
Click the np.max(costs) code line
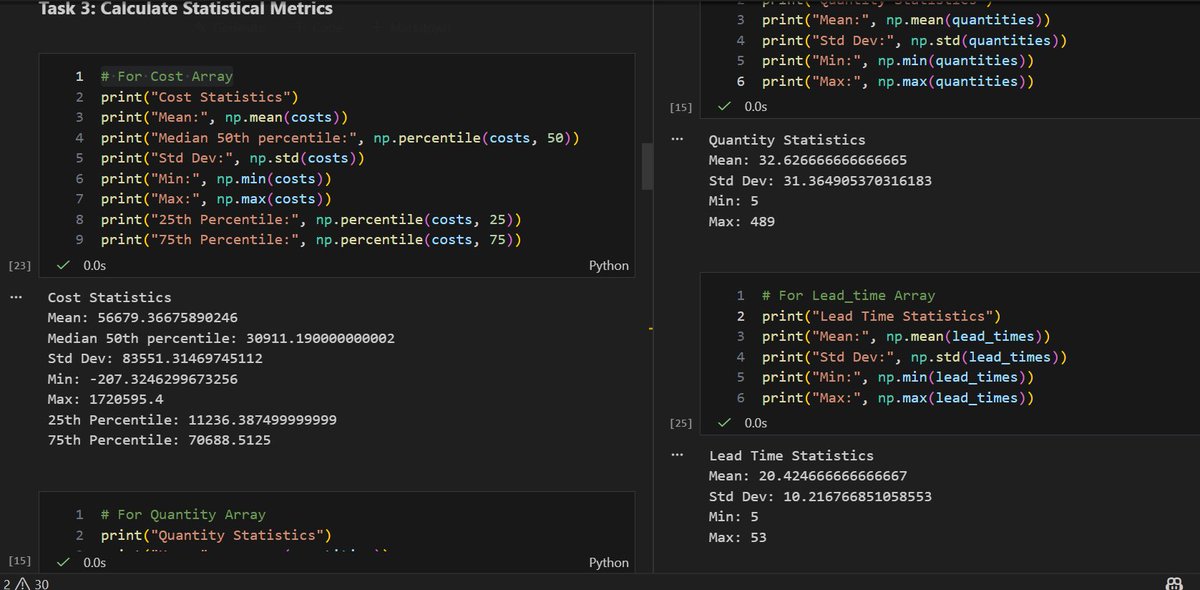pos(215,199)
